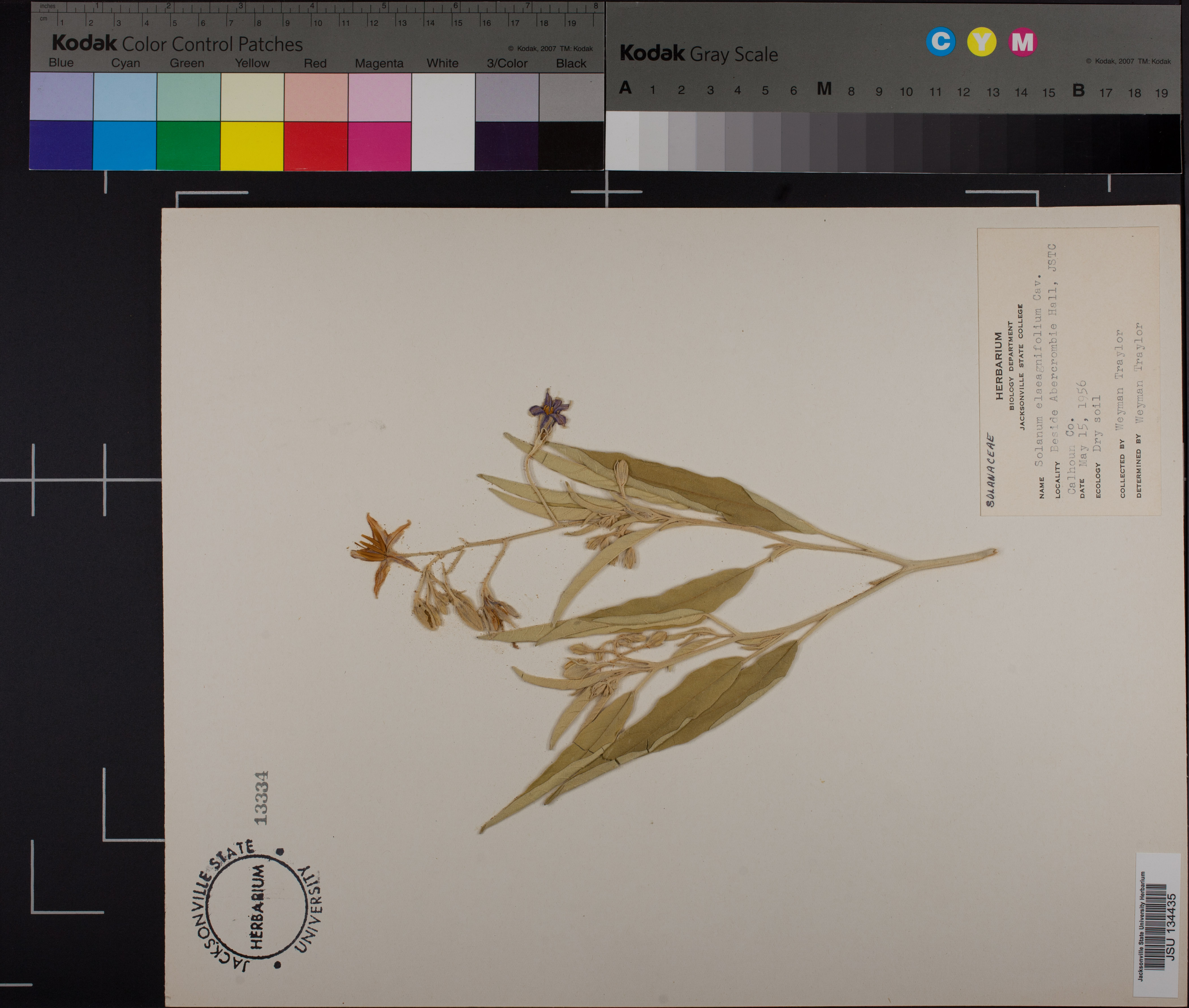This screenshot has height=1008, width=1189.
Task: Pick the saturated yellow color patch
Action: [x=252, y=146]
